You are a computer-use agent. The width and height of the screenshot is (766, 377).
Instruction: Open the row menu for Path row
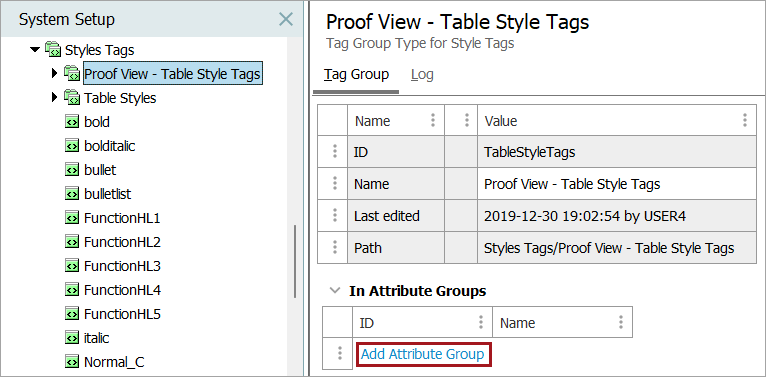(335, 248)
